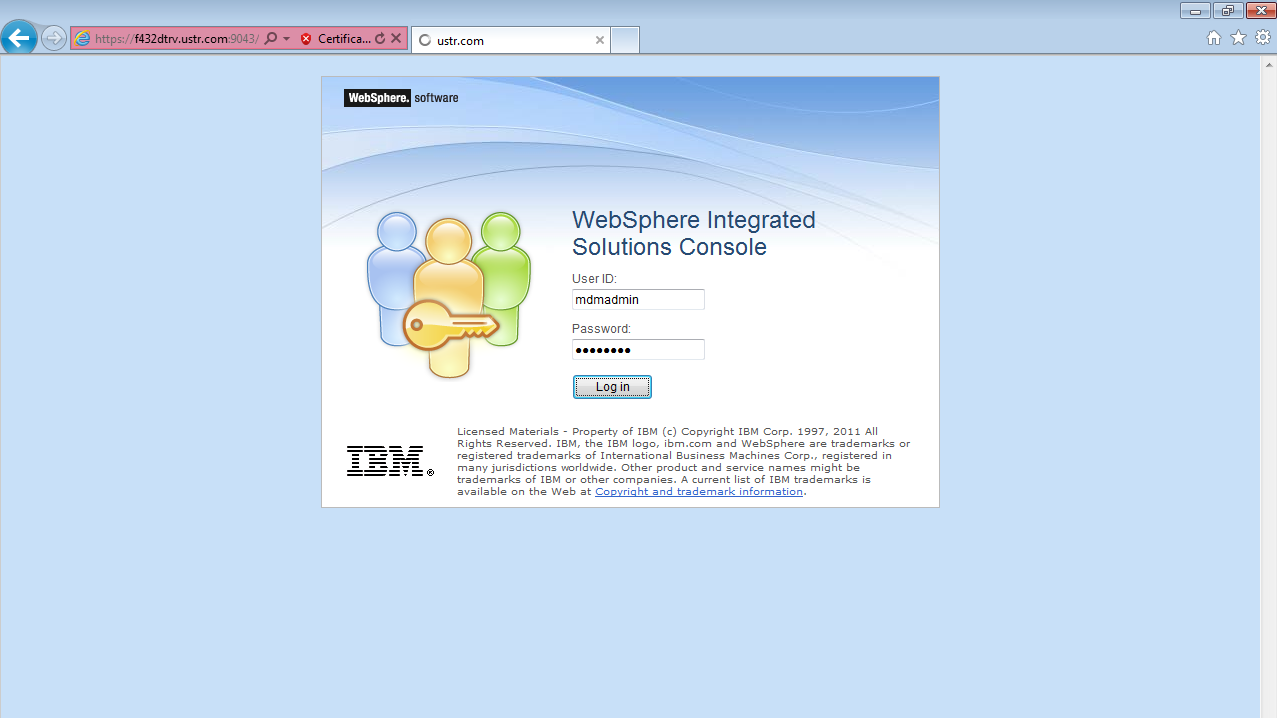
Task: Select the ustr.com tab
Action: (510, 40)
